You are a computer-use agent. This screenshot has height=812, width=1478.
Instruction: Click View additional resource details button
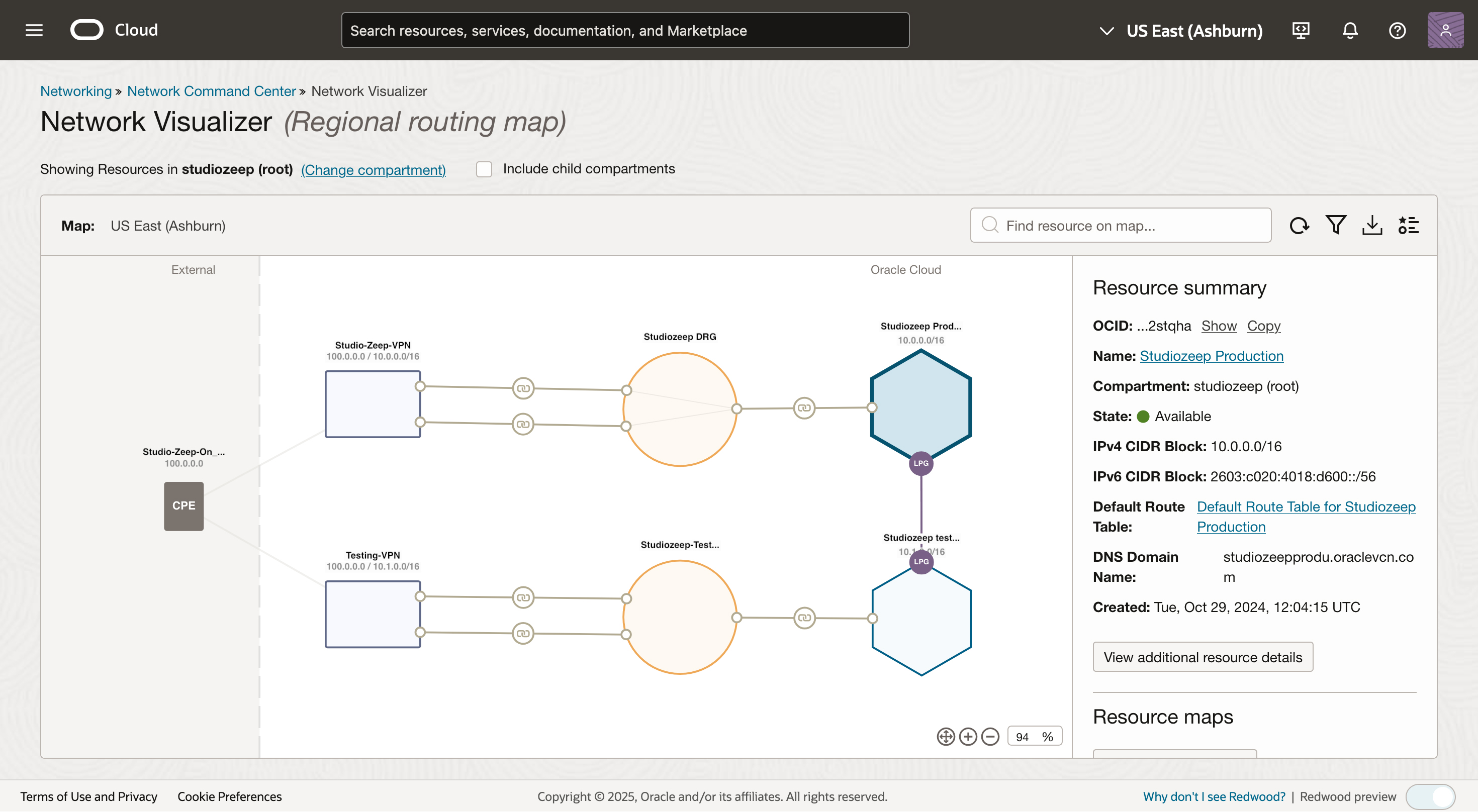pos(1203,657)
